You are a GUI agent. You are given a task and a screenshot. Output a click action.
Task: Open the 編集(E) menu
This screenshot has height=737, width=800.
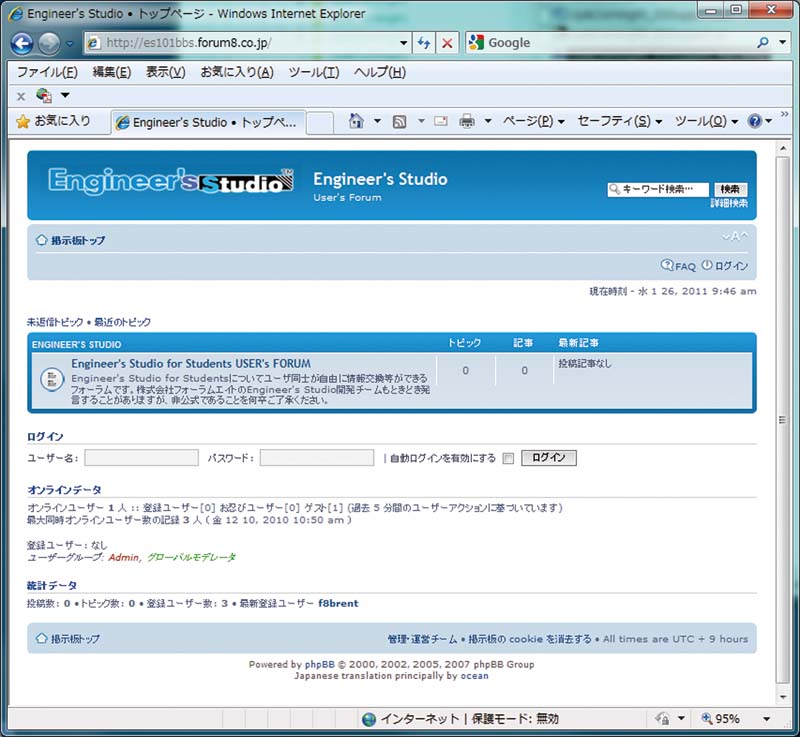[112, 72]
